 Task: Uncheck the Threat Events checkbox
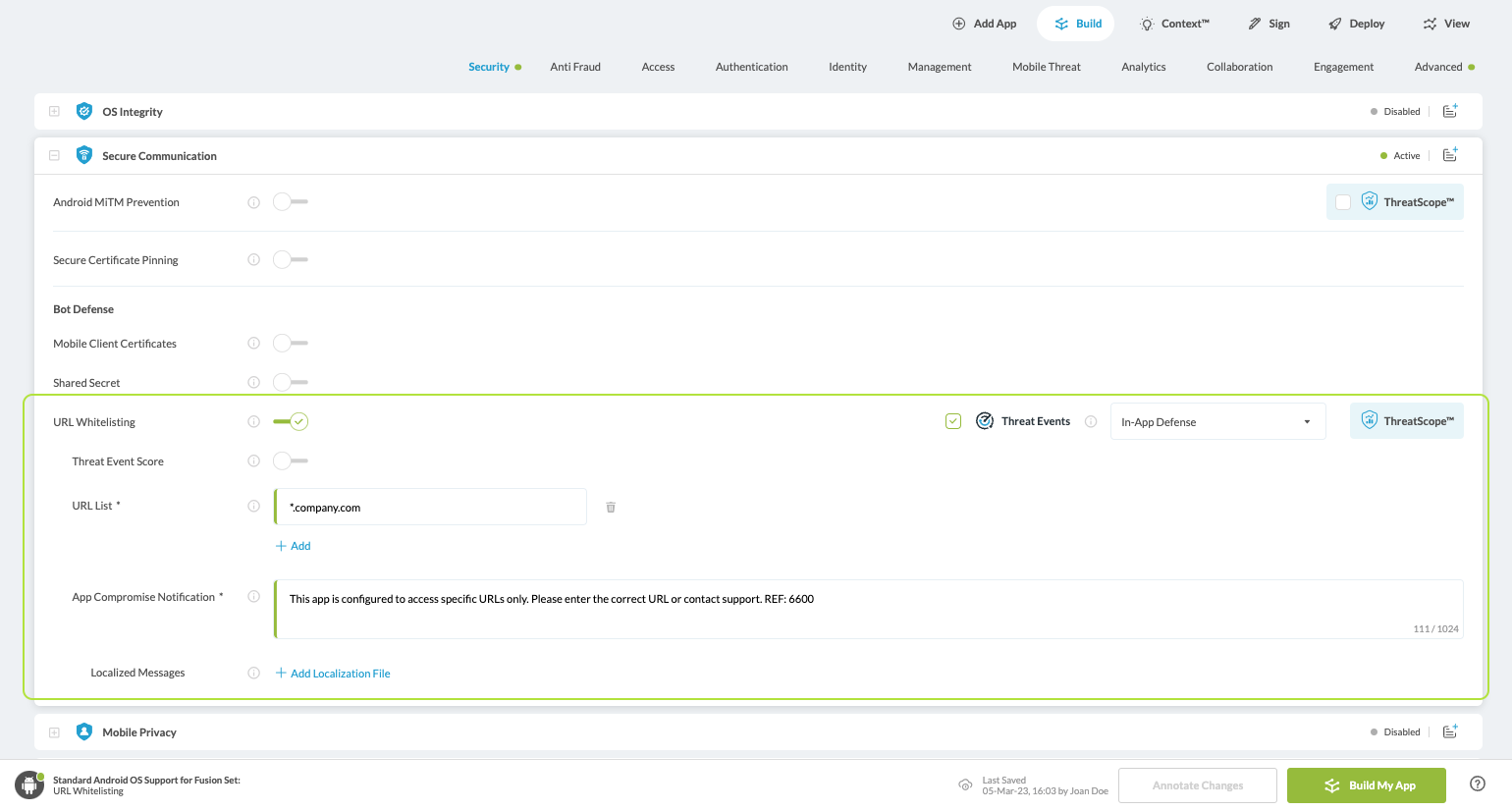tap(953, 421)
